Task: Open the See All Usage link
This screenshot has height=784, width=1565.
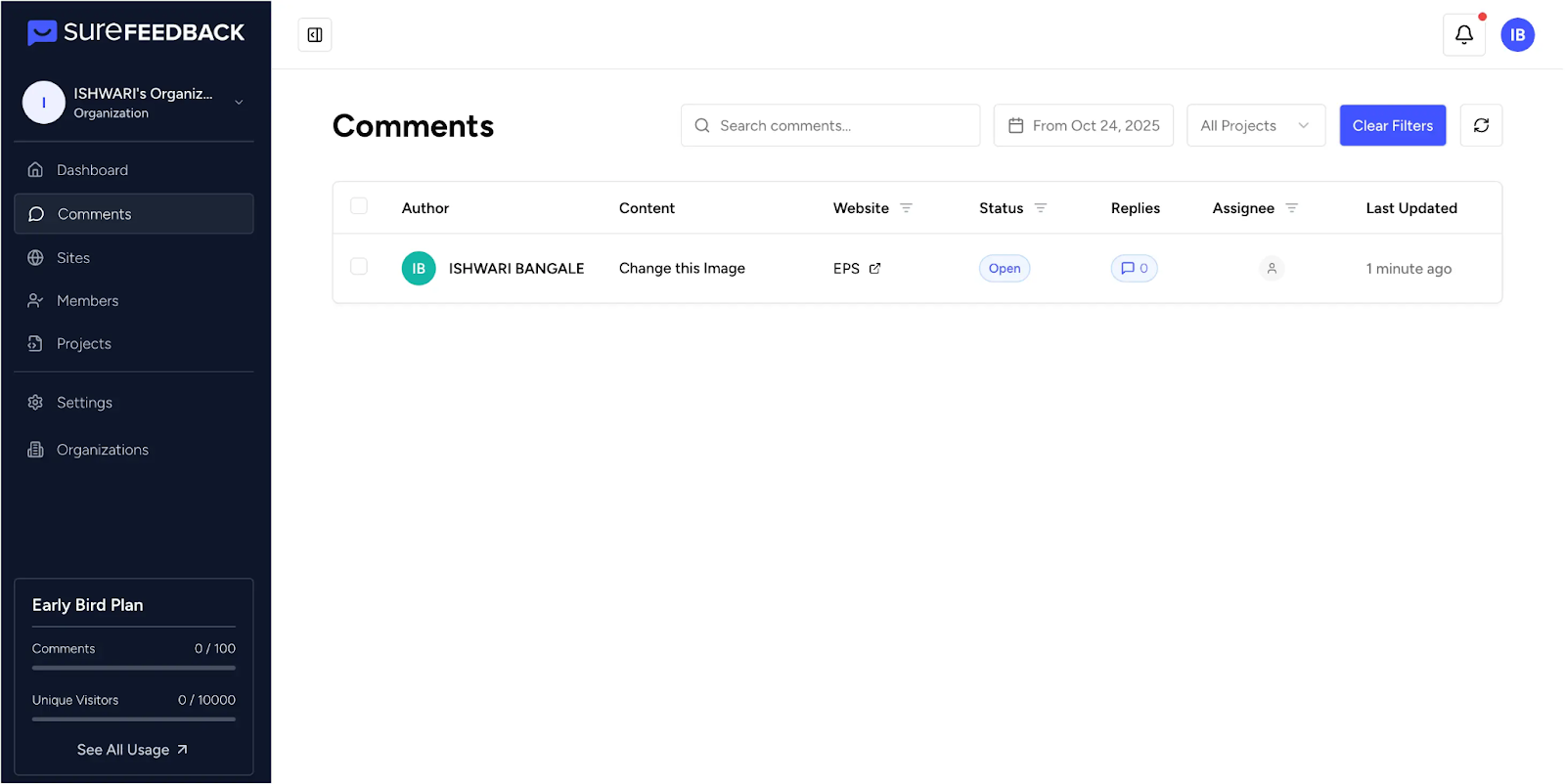Action: coord(133,750)
